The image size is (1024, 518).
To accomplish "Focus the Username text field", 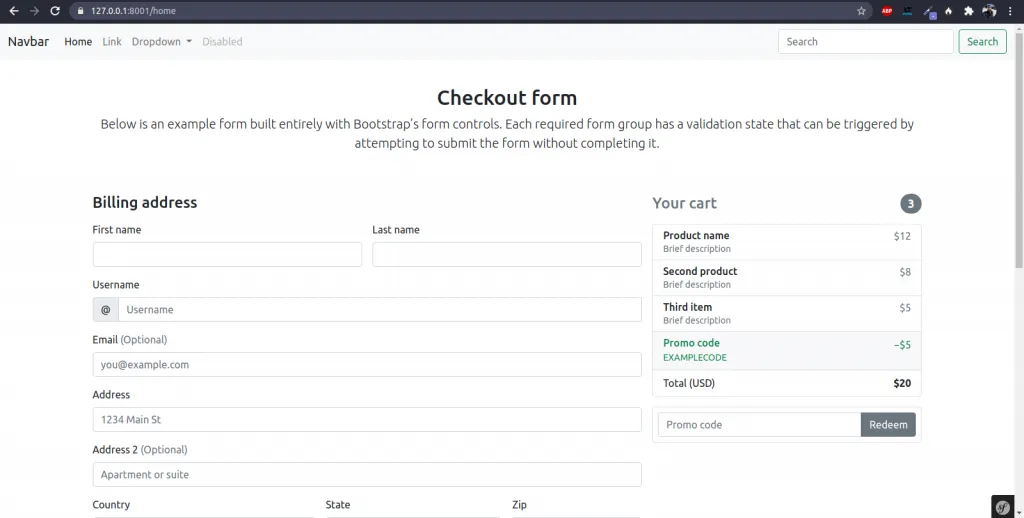I will pos(379,310).
